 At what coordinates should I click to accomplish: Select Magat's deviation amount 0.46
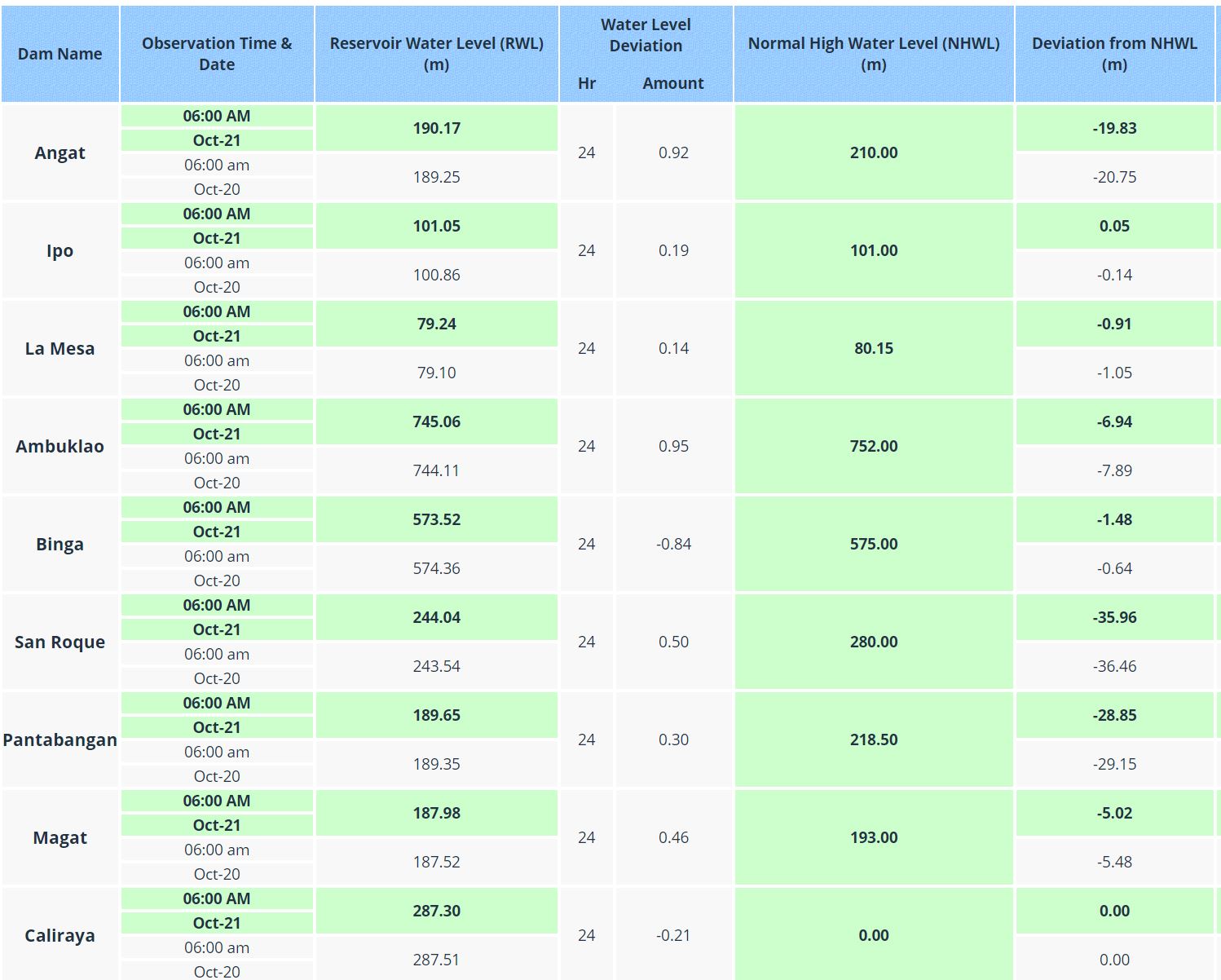pos(673,837)
